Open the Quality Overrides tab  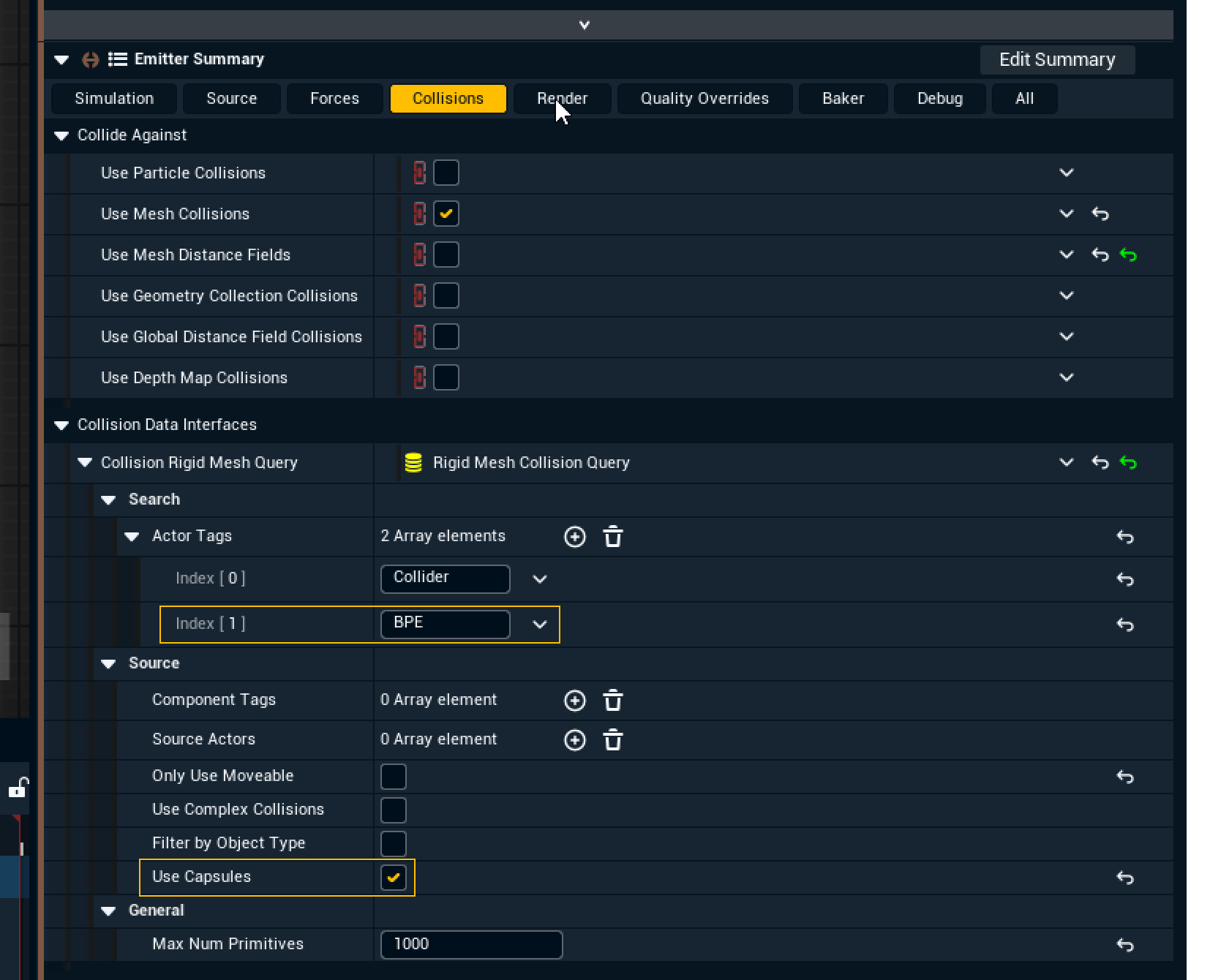[x=704, y=99]
